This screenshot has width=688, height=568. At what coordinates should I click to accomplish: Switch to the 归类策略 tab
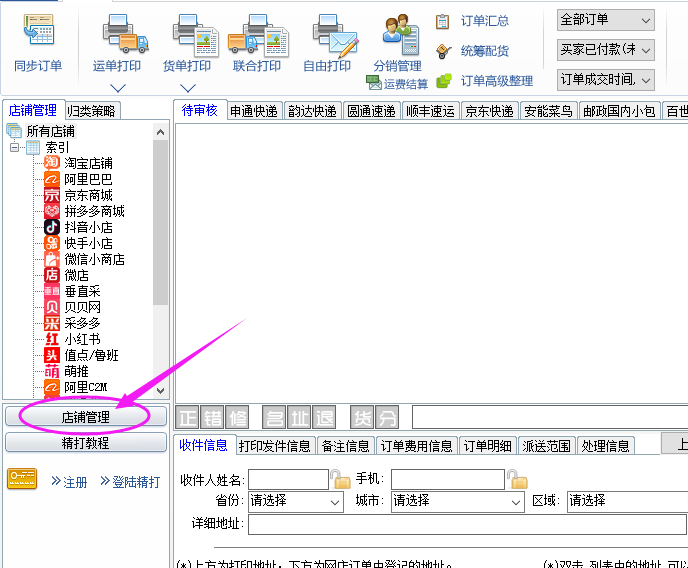point(92,111)
